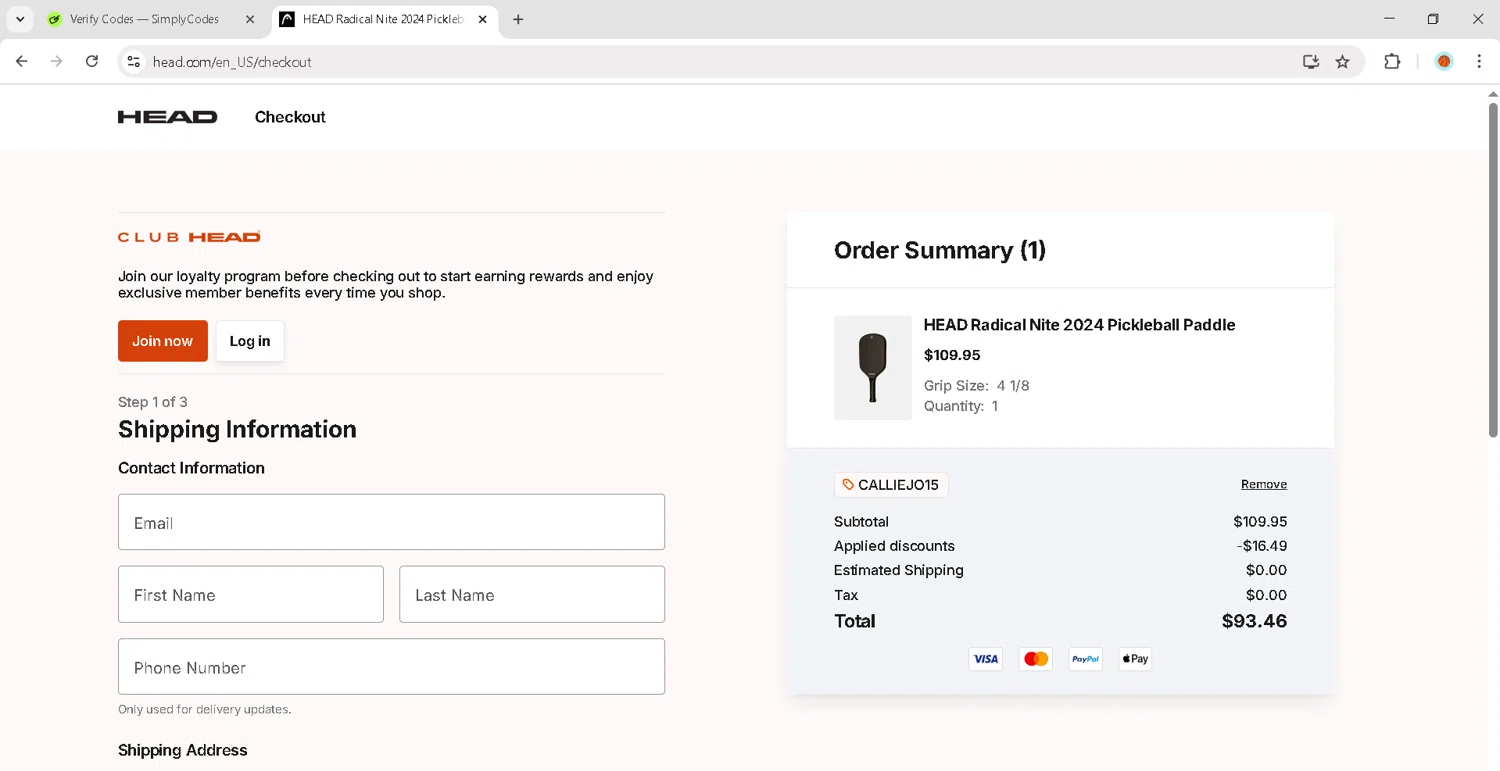Image resolution: width=1500 pixels, height=771 pixels.
Task: Minimize the Chrome window
Action: [1389, 19]
